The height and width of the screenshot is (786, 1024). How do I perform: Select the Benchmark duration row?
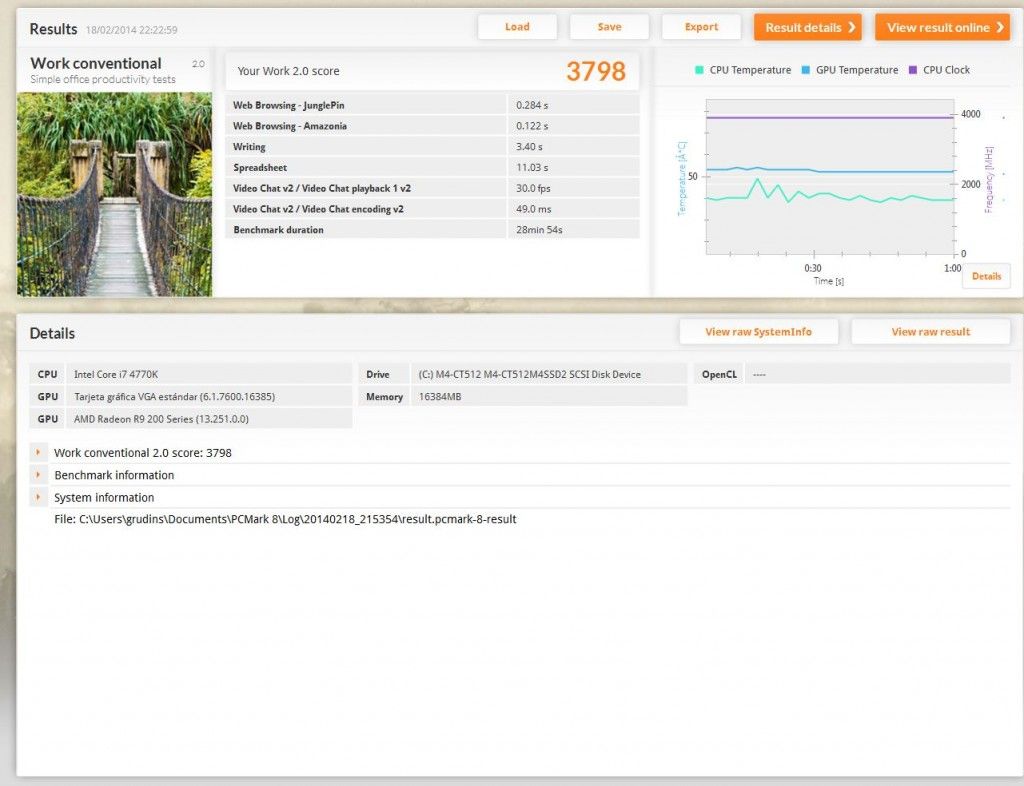pyautogui.click(x=432, y=230)
